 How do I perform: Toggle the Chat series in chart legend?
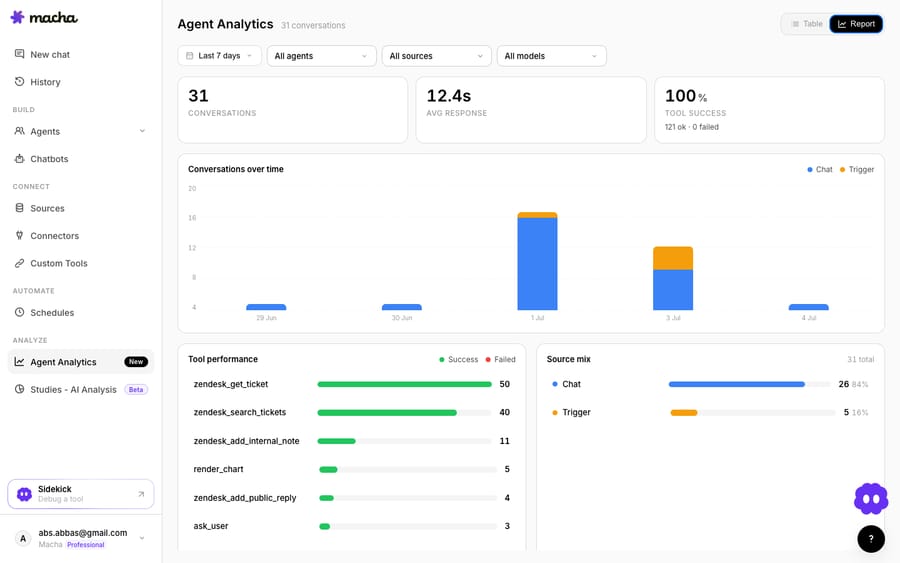click(x=820, y=169)
